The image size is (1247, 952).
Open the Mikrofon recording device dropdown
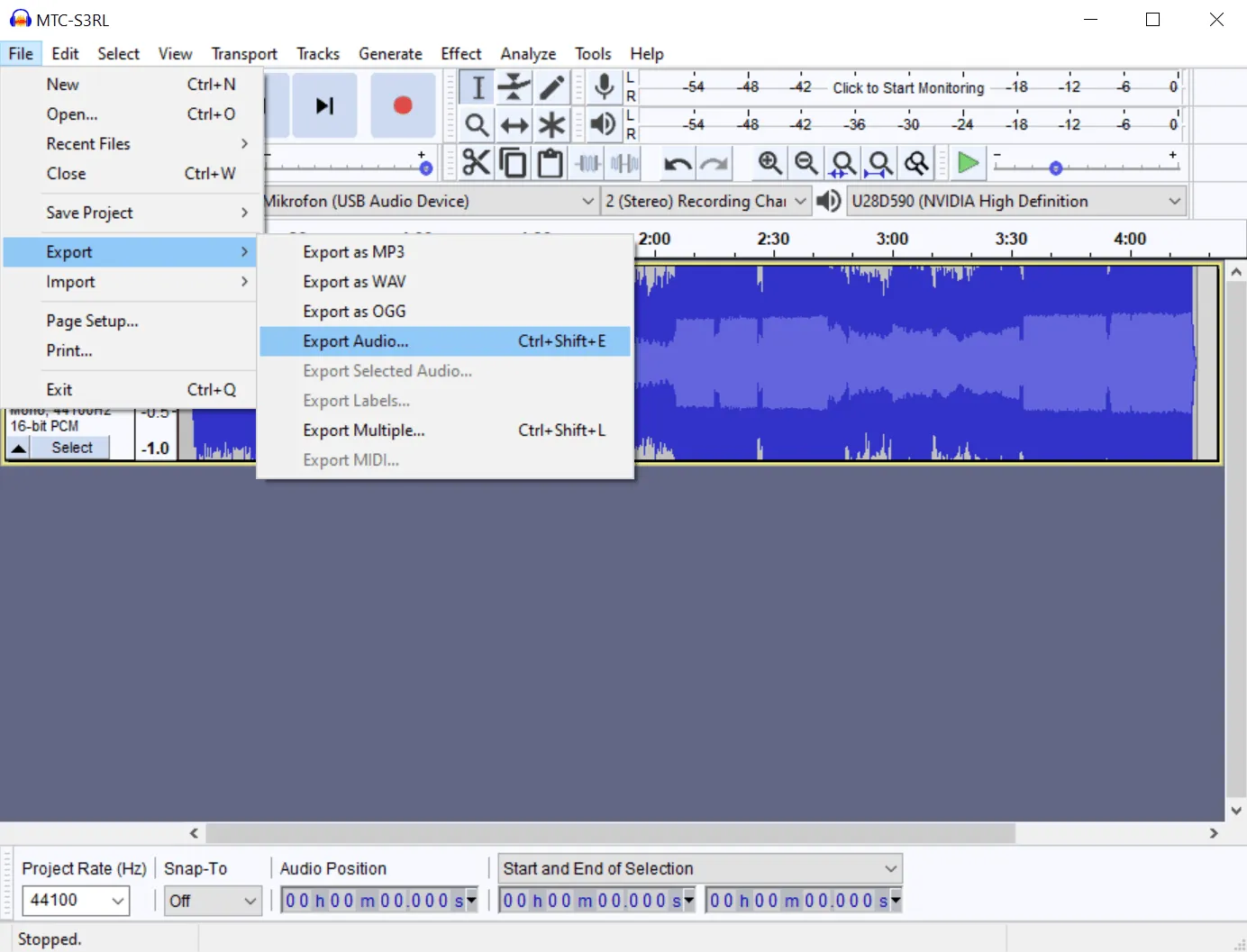(589, 200)
